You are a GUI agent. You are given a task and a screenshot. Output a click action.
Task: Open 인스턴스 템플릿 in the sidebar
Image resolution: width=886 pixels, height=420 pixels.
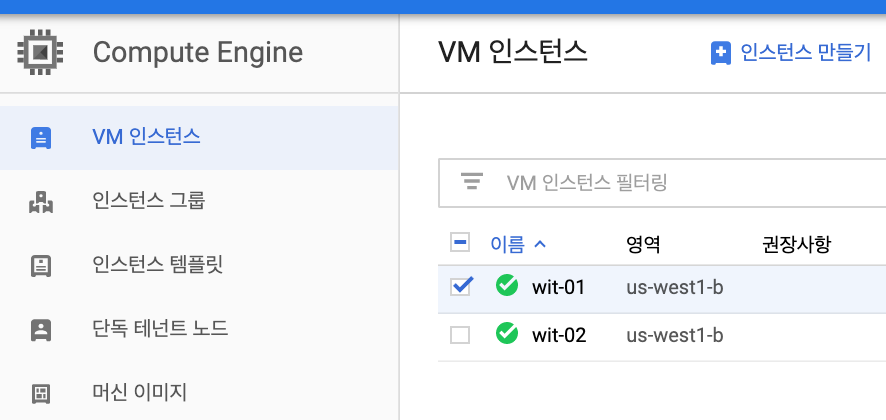point(199,265)
